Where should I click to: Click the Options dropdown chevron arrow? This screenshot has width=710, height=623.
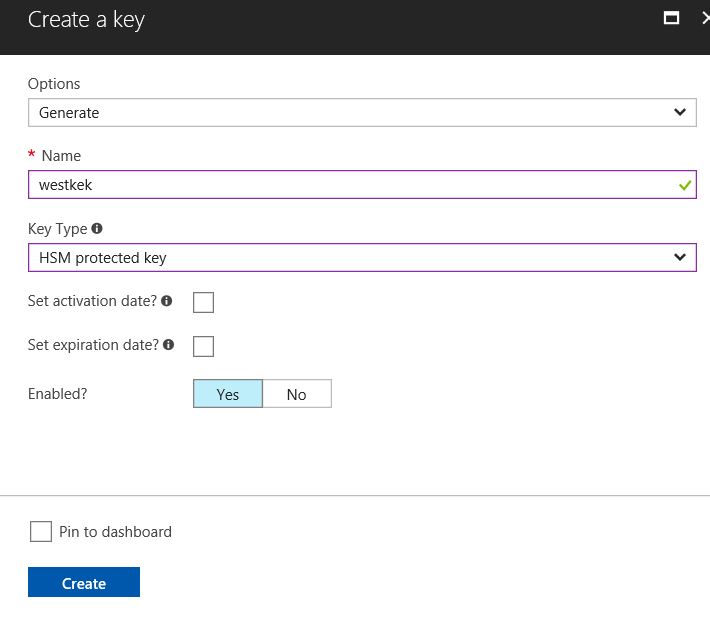[x=680, y=112]
